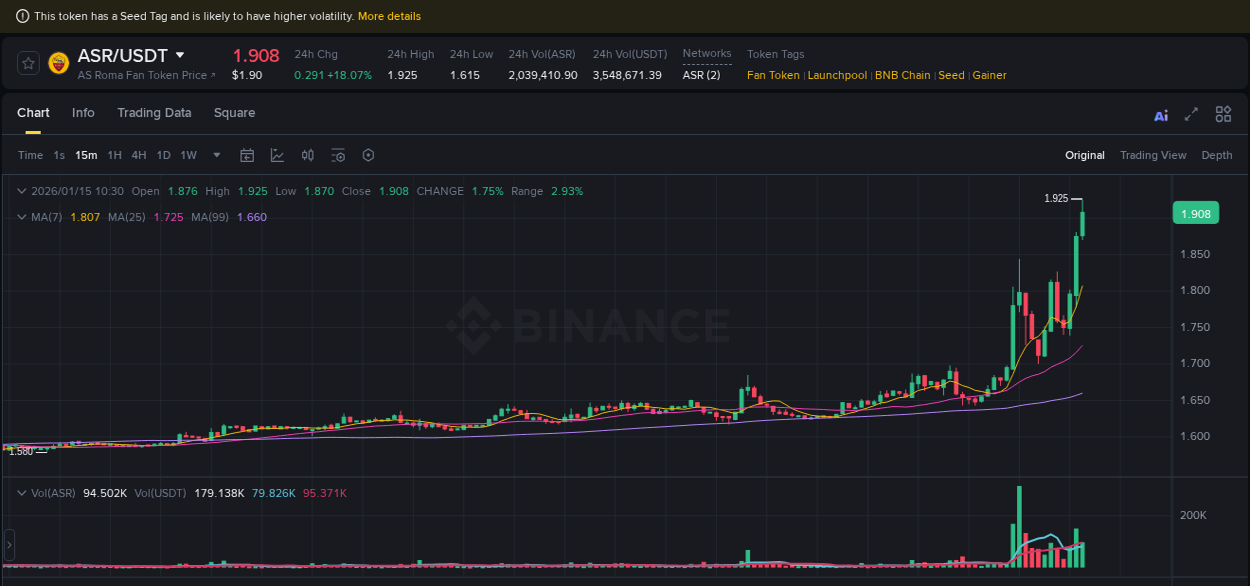Image resolution: width=1250 pixels, height=586 pixels.
Task: Open the indicator settings list
Action: 337,155
